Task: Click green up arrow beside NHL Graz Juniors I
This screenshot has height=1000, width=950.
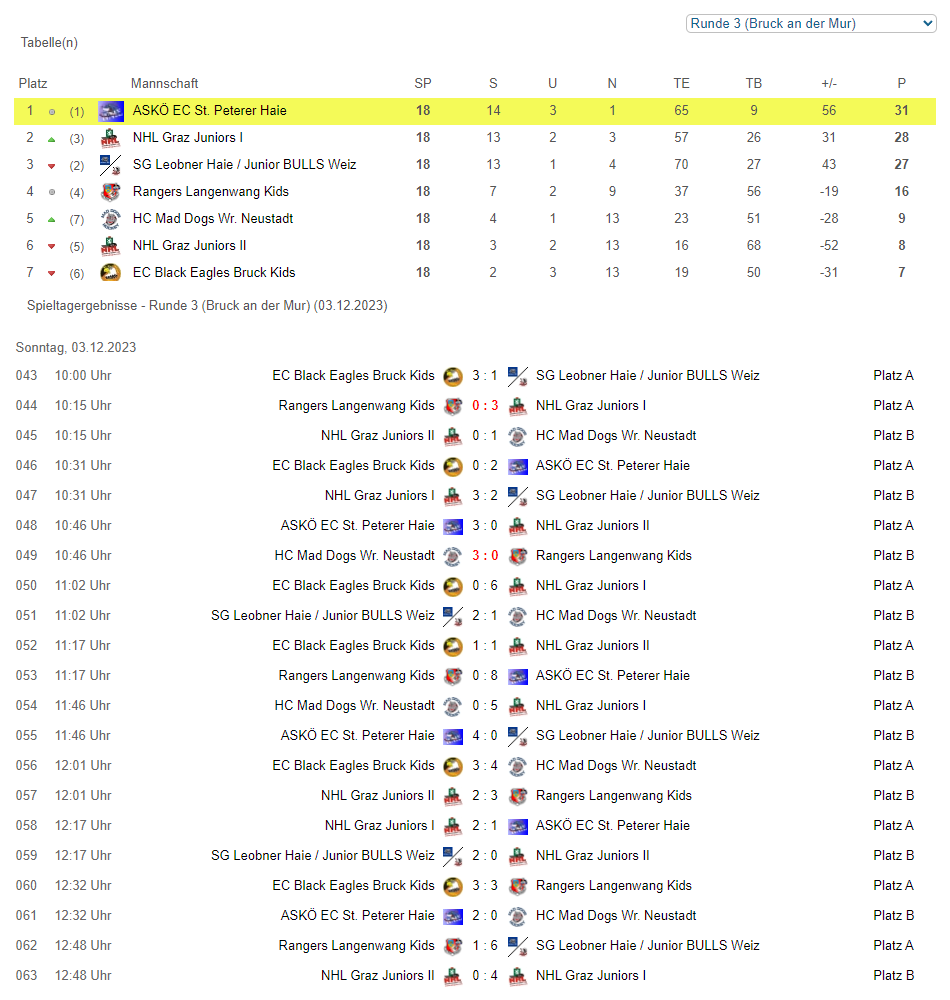Action: click(52, 139)
